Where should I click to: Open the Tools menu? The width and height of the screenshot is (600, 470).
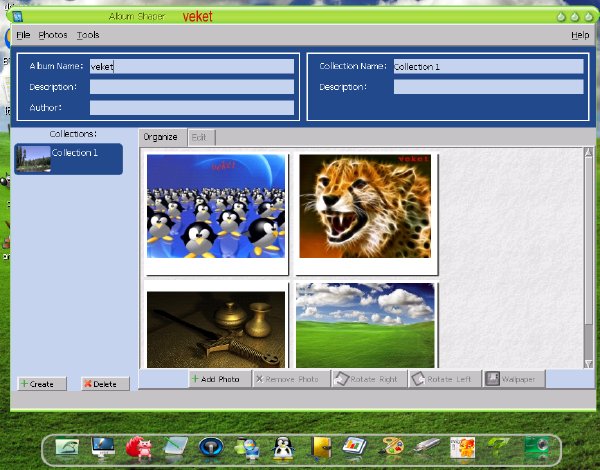tap(88, 35)
